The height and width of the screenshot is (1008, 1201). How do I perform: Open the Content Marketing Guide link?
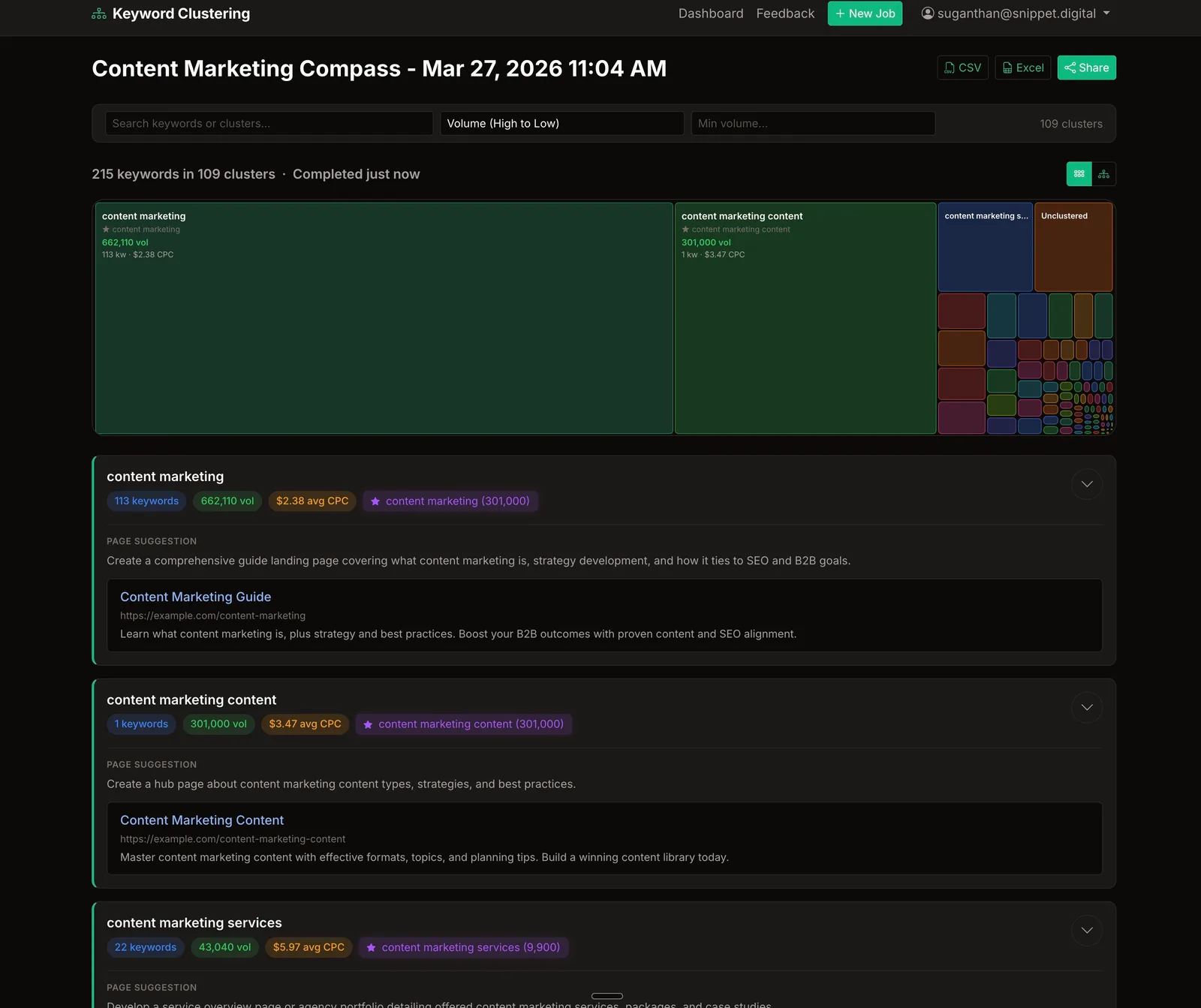click(195, 597)
